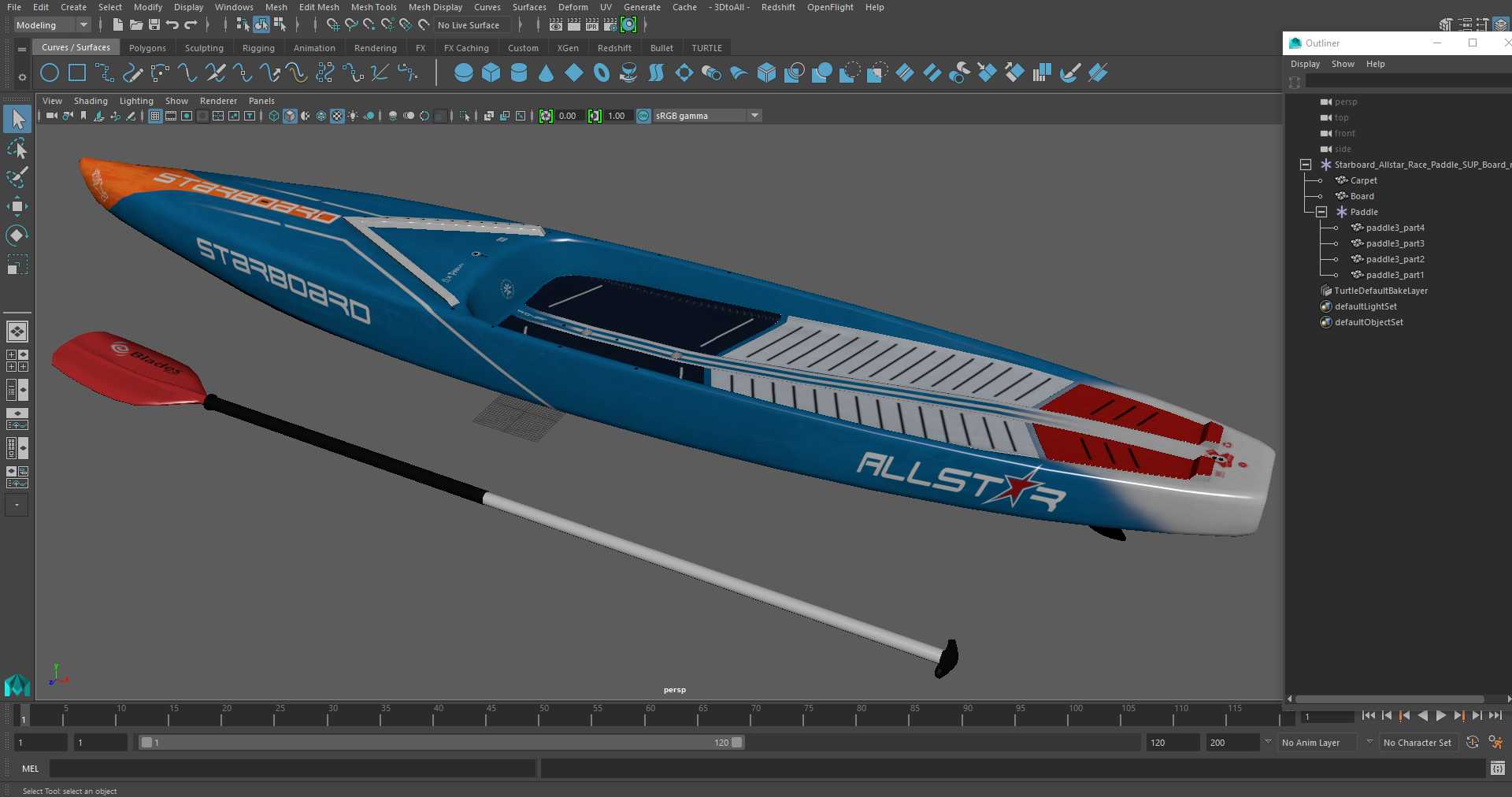
Task: Toggle the film gate in viewport toolbar
Action: (171, 116)
